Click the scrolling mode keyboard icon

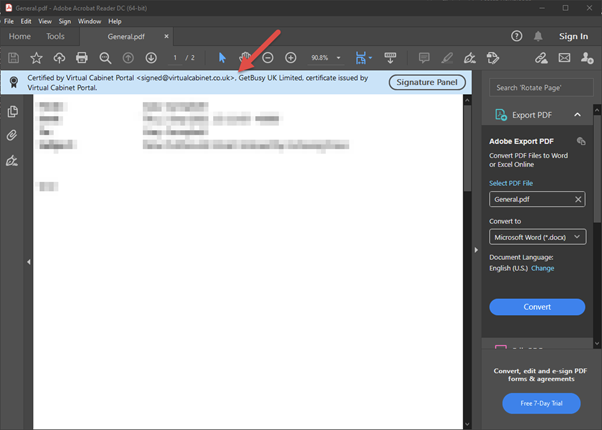pos(390,58)
